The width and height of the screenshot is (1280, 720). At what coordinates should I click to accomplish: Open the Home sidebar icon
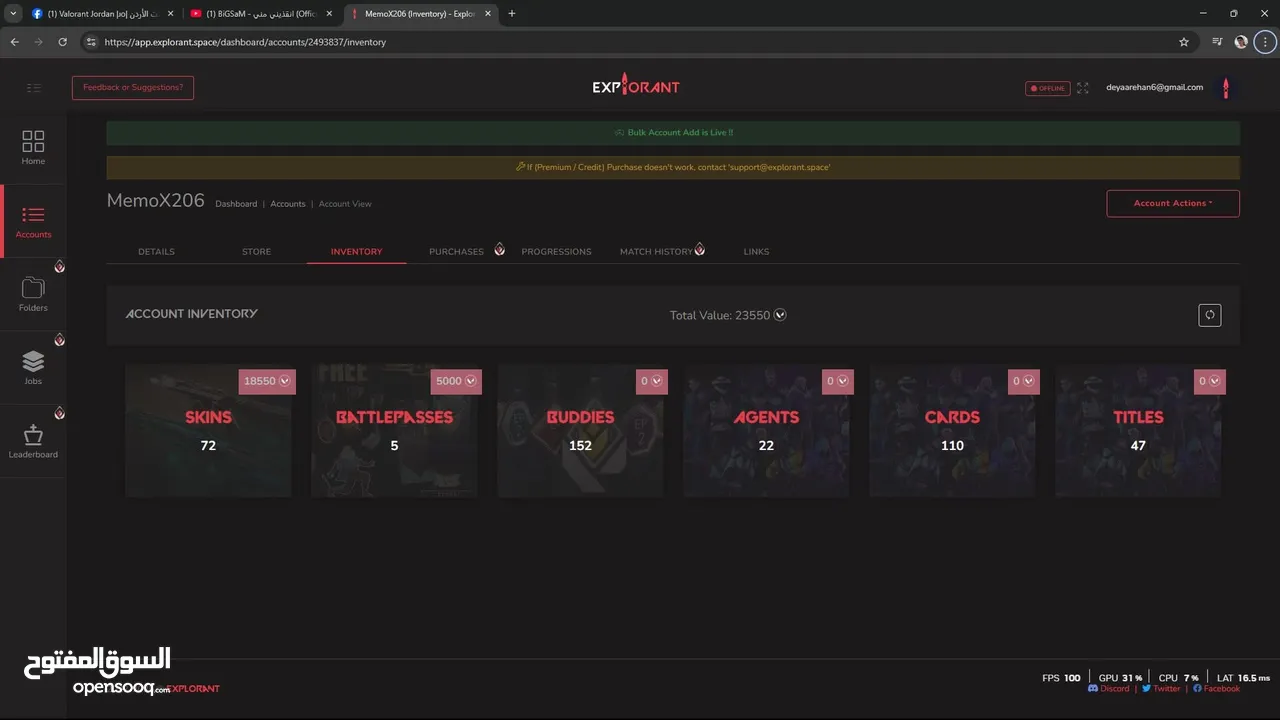[x=33, y=147]
